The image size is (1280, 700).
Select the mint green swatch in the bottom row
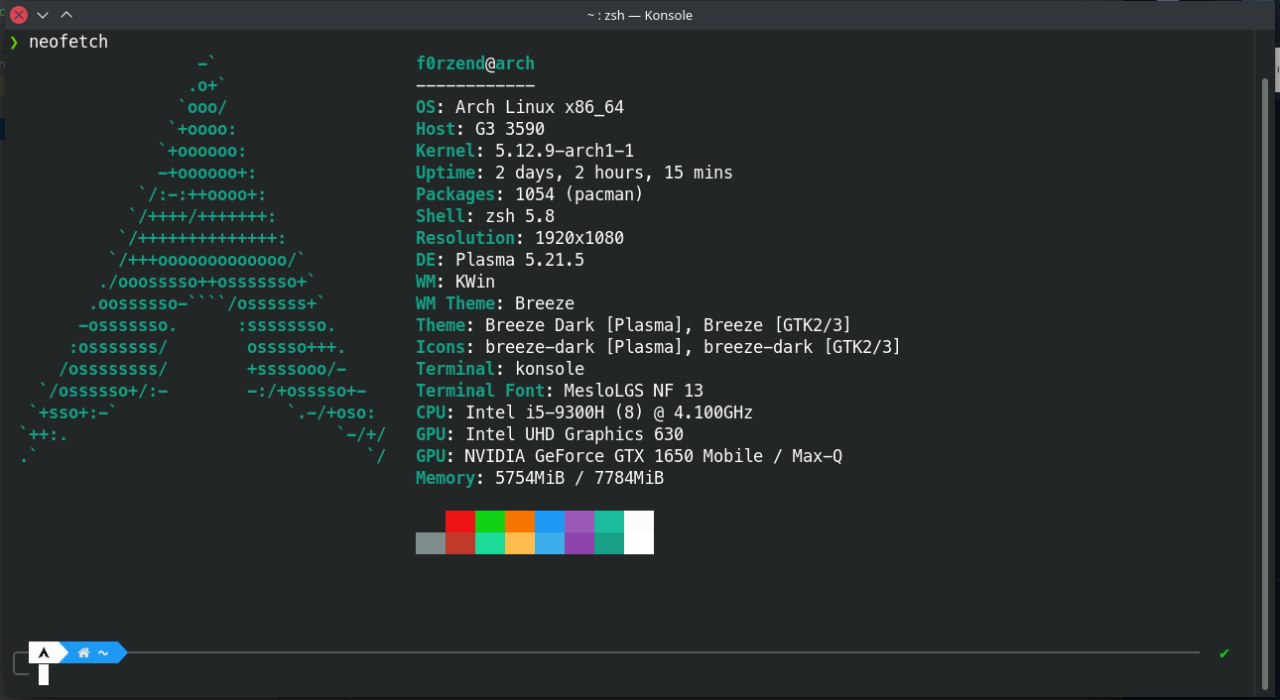tap(490, 543)
